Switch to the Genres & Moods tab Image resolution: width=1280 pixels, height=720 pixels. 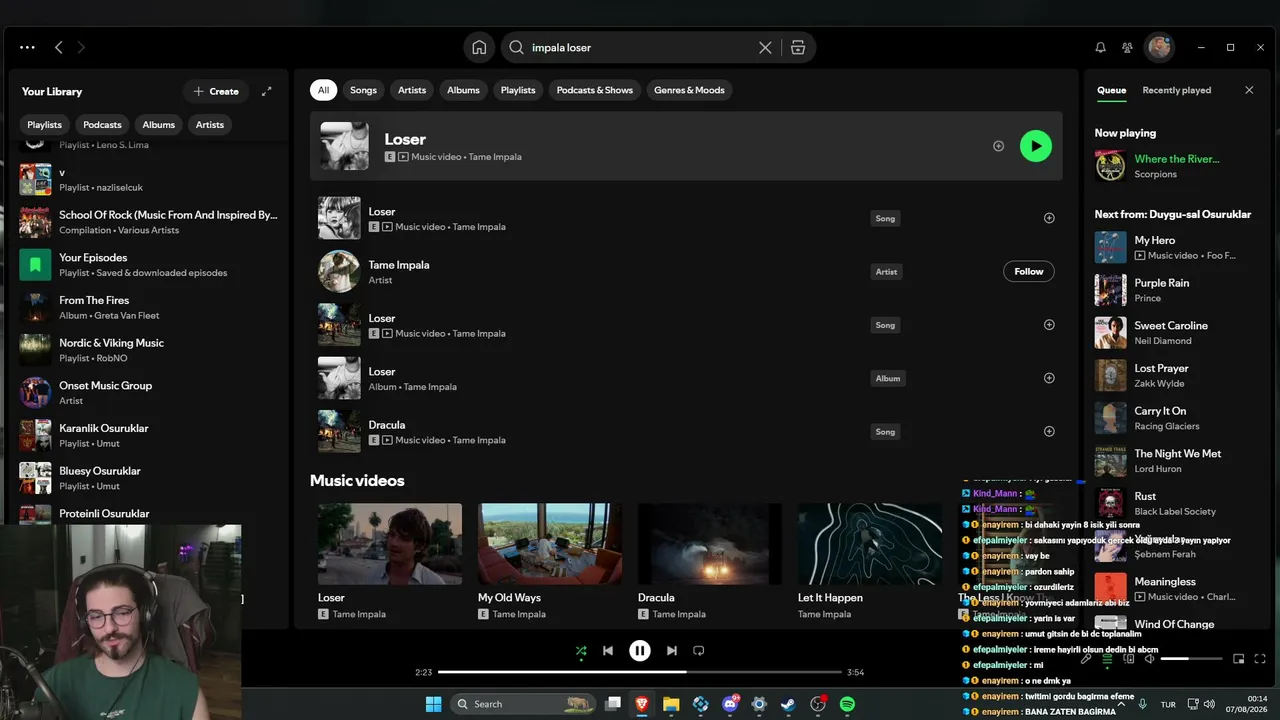point(689,90)
